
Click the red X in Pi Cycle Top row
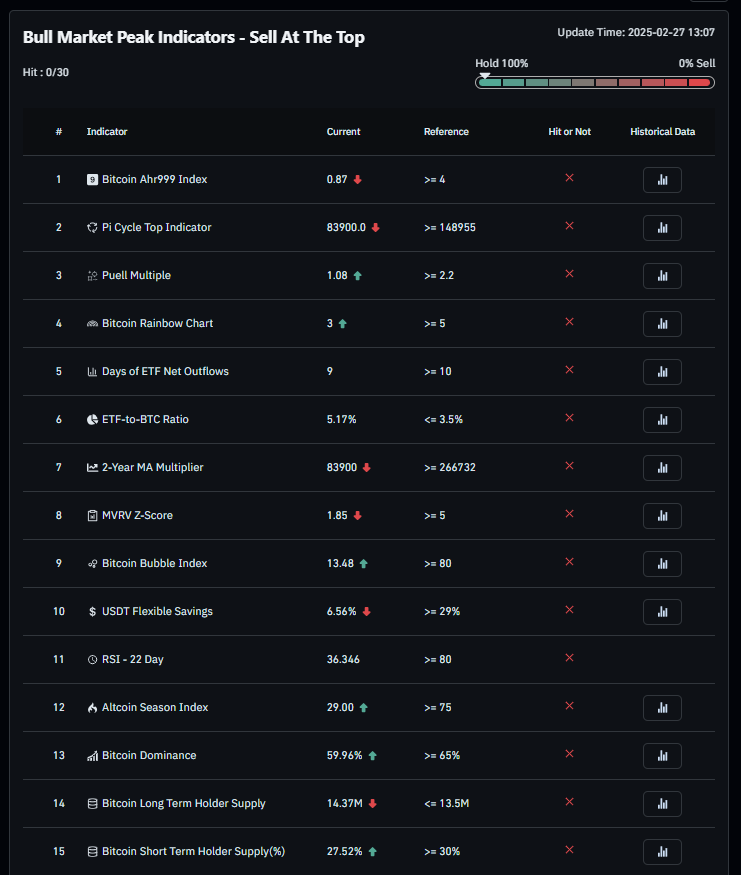(569, 225)
